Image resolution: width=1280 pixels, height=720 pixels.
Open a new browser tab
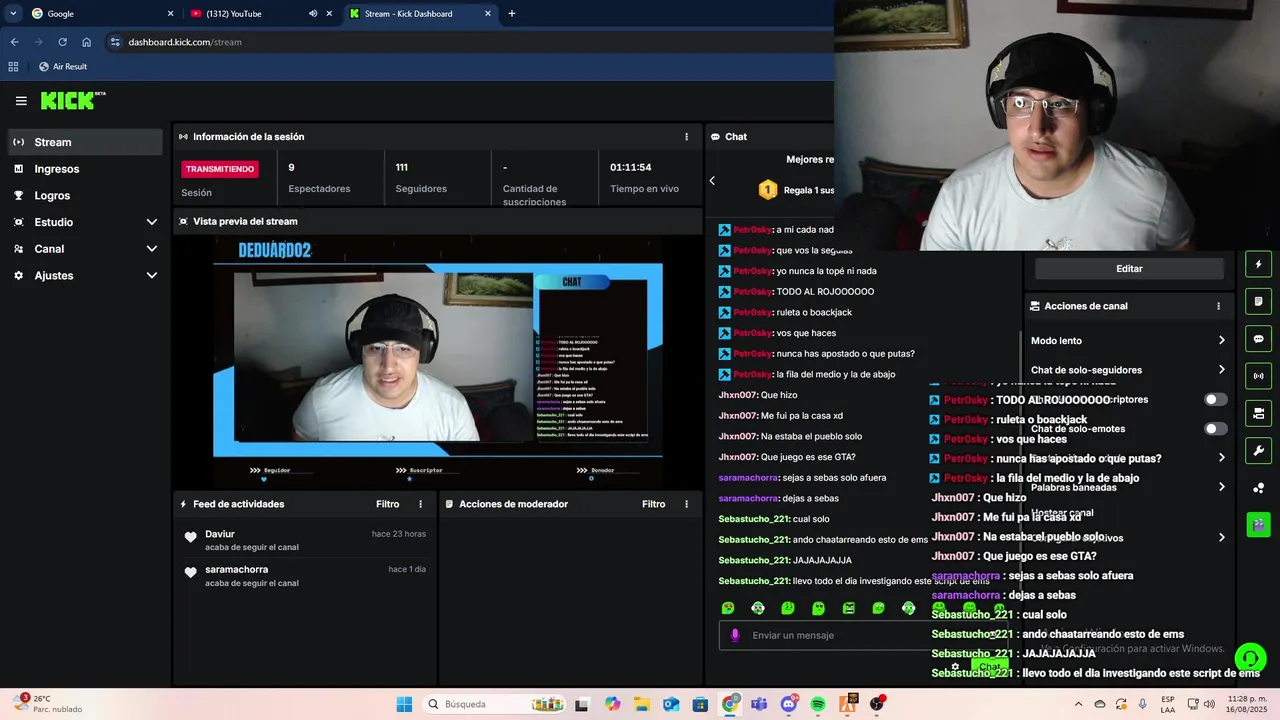point(512,14)
